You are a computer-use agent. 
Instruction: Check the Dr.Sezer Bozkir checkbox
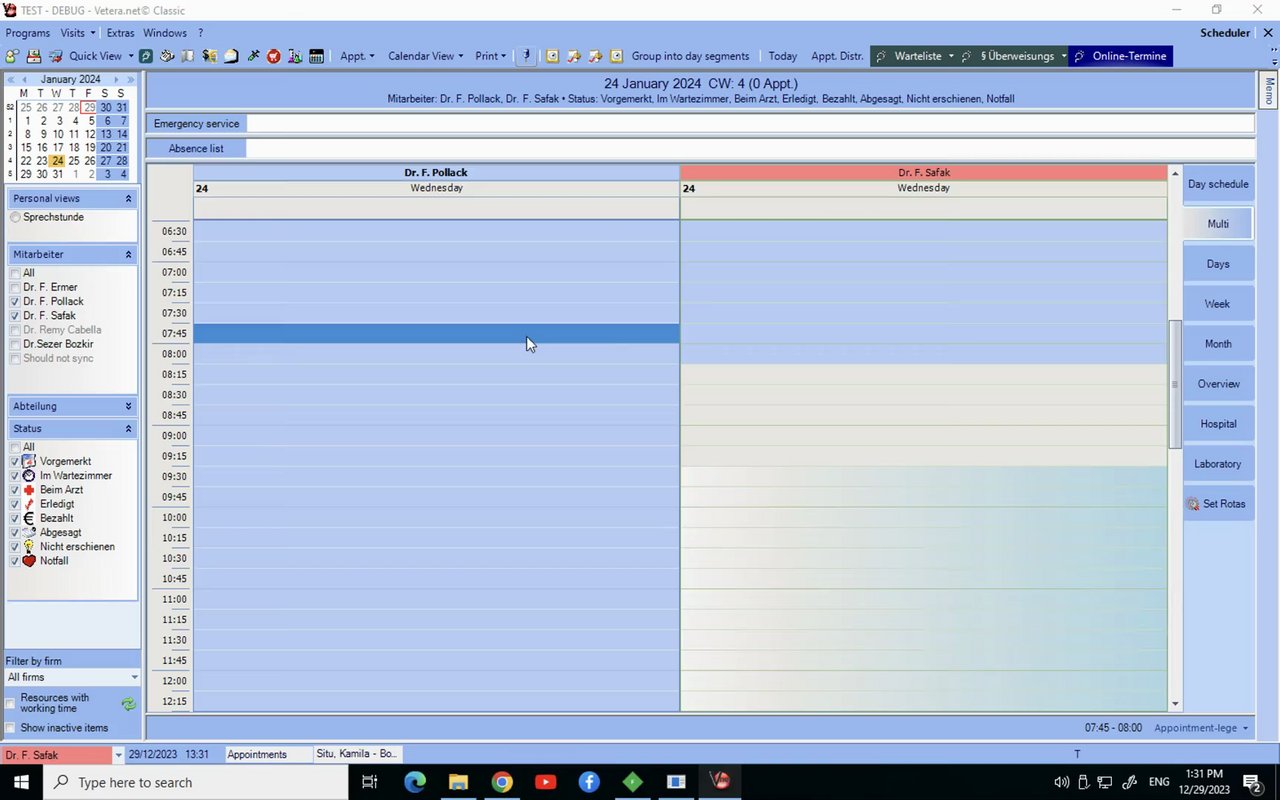click(15, 344)
